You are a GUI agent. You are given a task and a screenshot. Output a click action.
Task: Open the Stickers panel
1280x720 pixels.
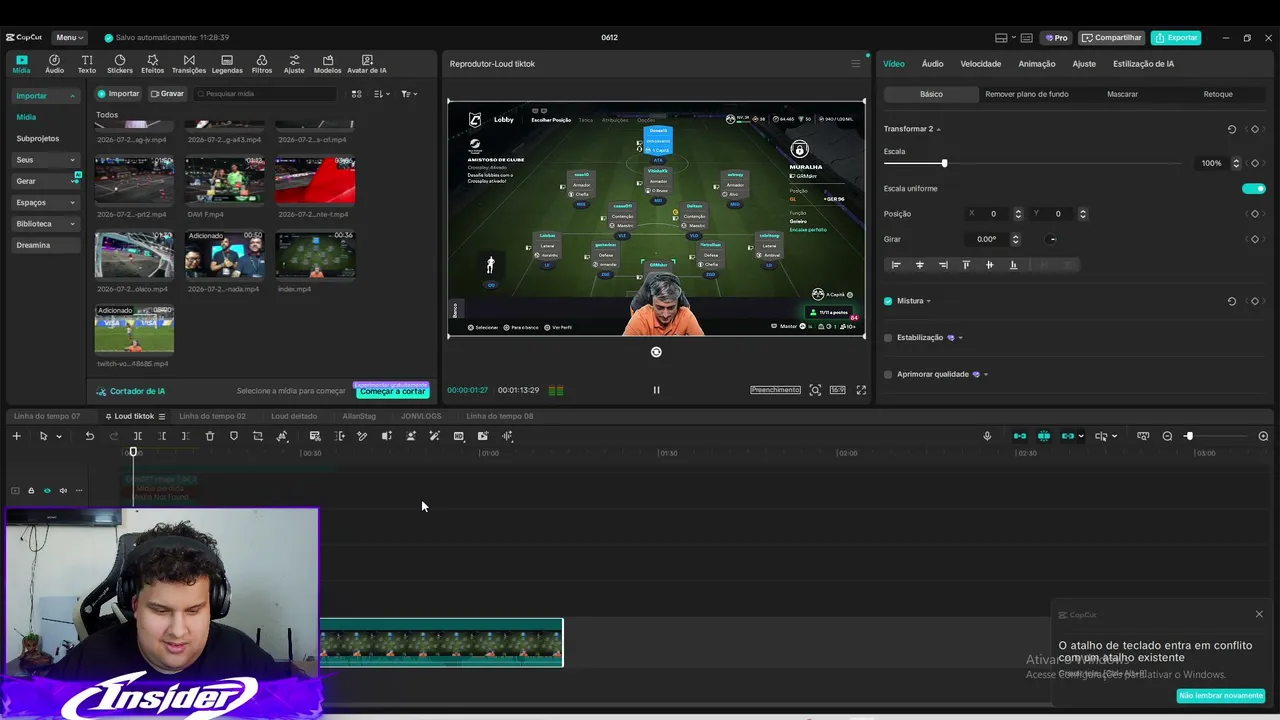[x=120, y=64]
